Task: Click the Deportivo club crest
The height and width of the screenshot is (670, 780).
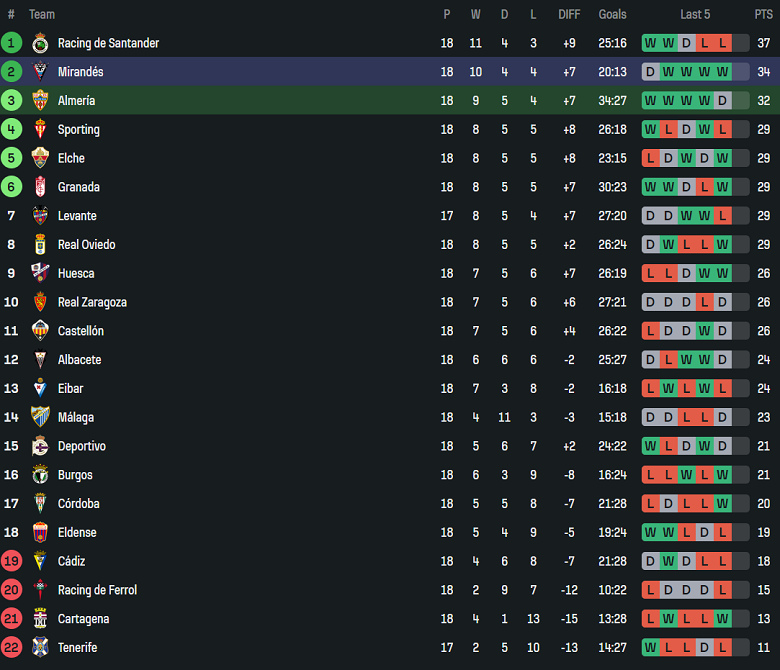Action: (x=40, y=446)
